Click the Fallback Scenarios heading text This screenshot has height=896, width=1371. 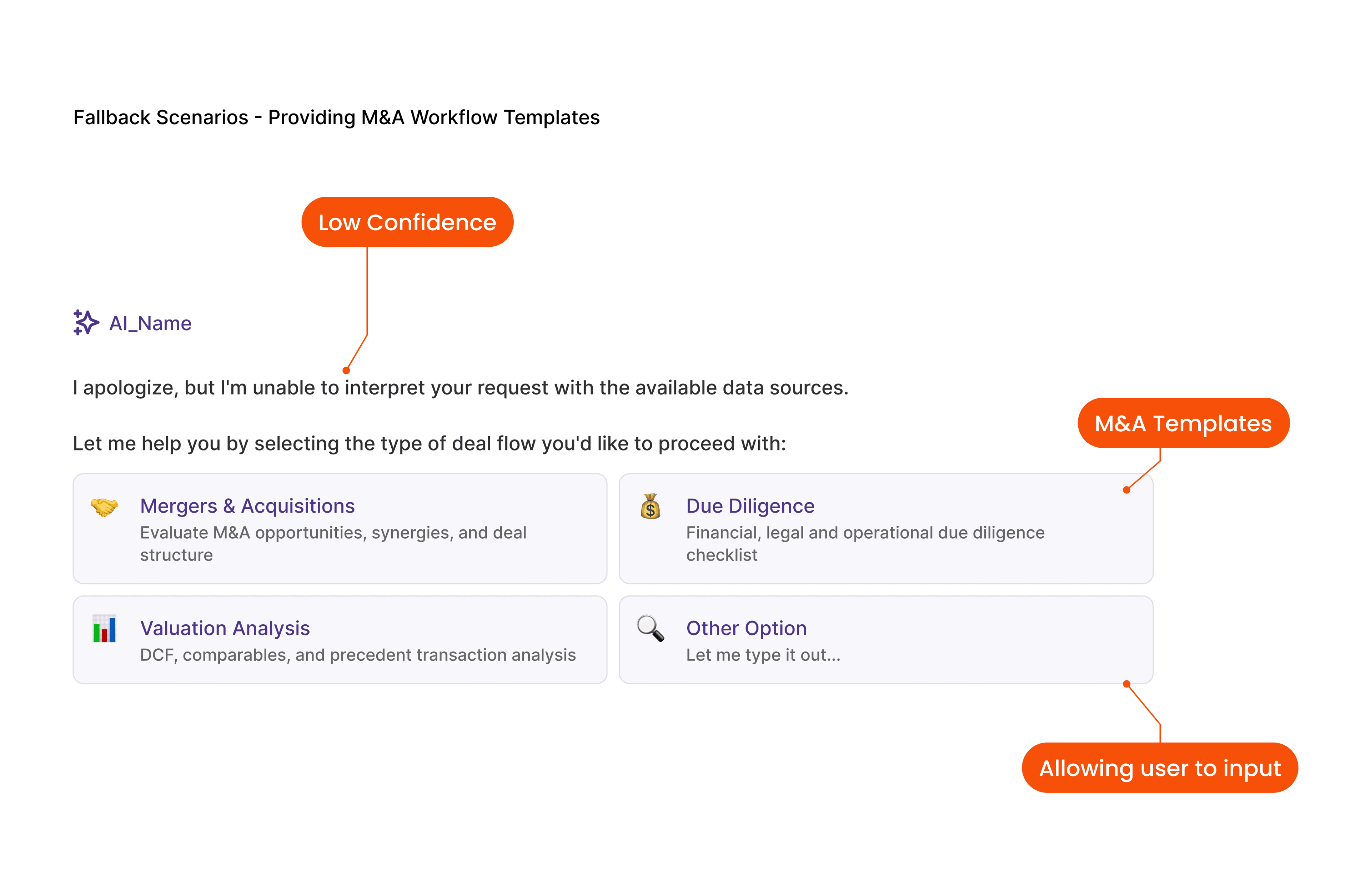pos(336,117)
